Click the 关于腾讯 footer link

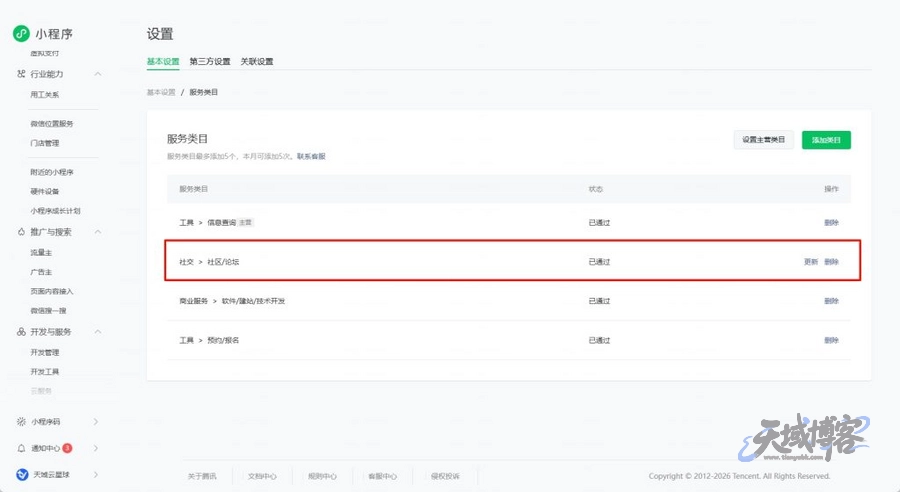click(202, 476)
